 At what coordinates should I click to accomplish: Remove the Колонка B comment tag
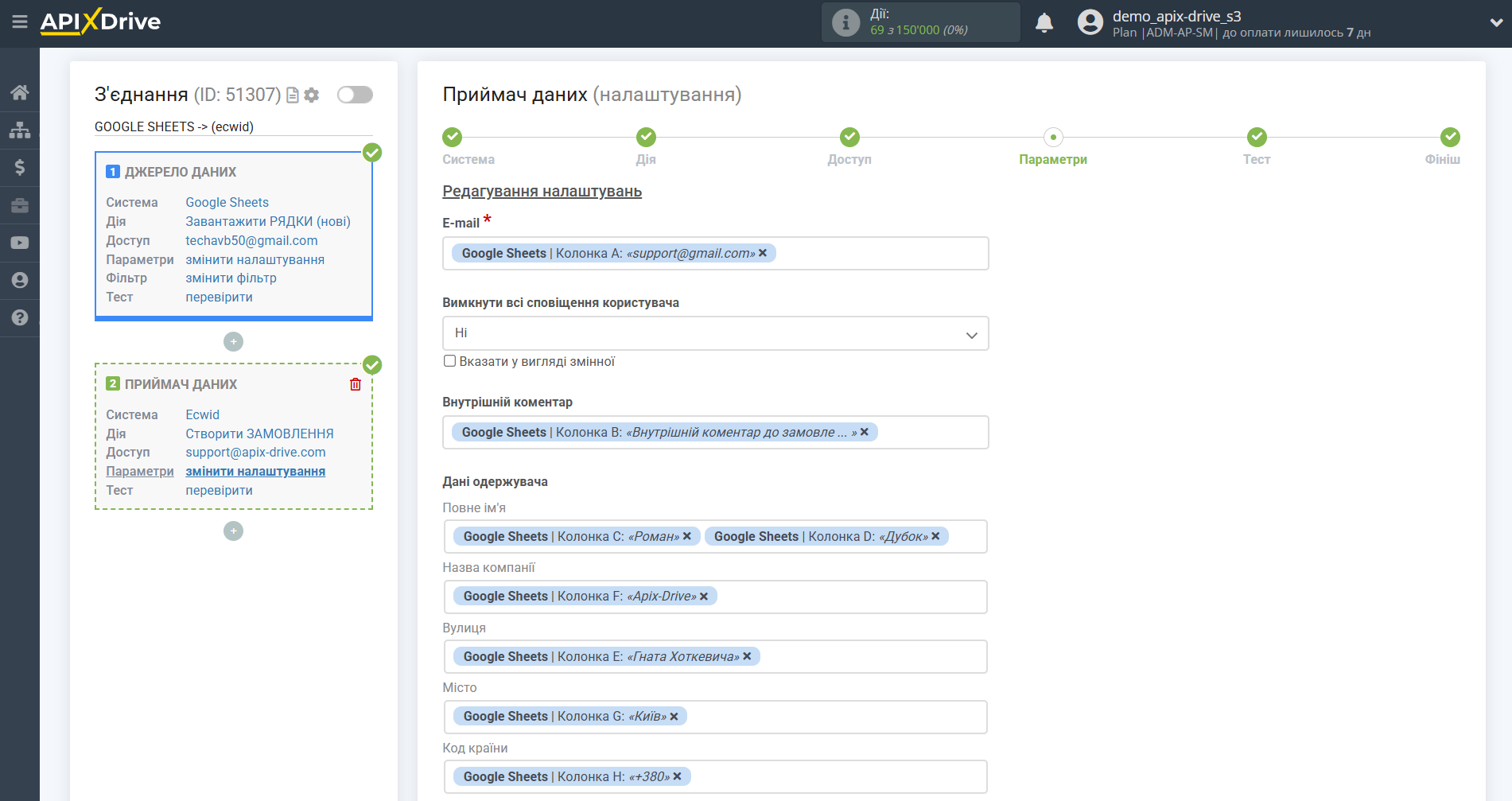pos(865,432)
